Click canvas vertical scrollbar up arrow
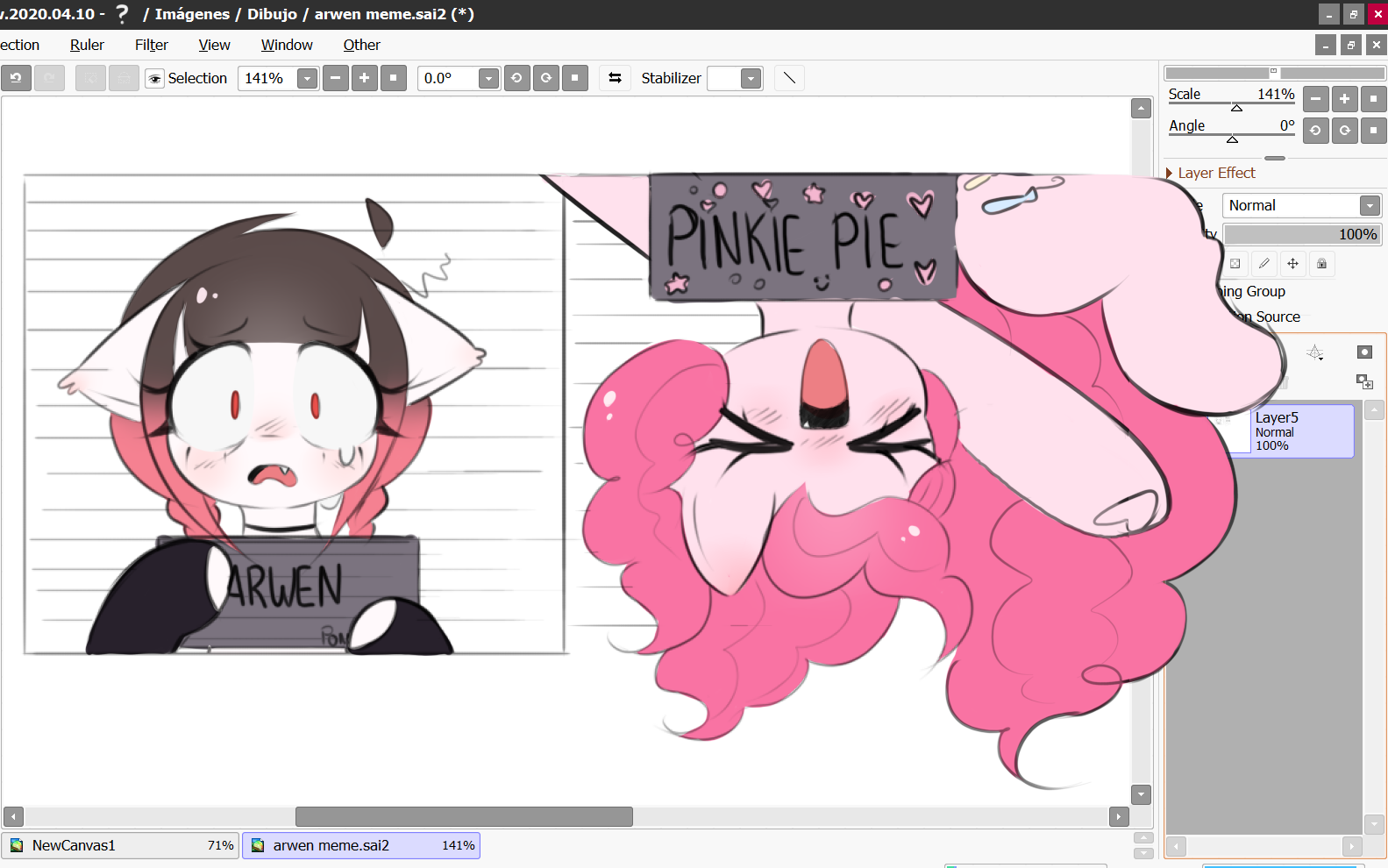Screen dimensions: 1388x868 pyautogui.click(x=1141, y=109)
